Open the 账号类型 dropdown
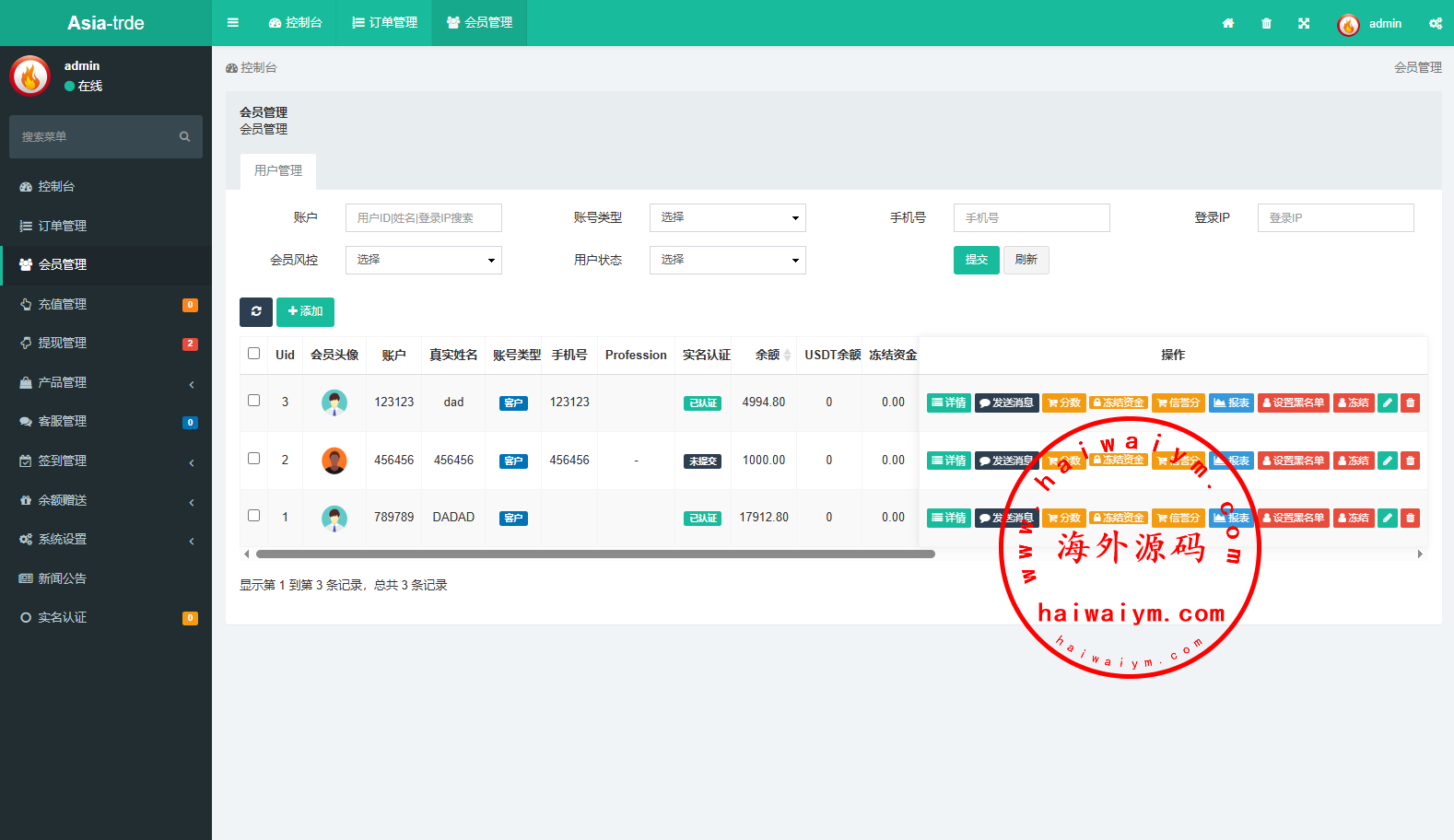Screen dimensions: 1454x840 point(728,217)
